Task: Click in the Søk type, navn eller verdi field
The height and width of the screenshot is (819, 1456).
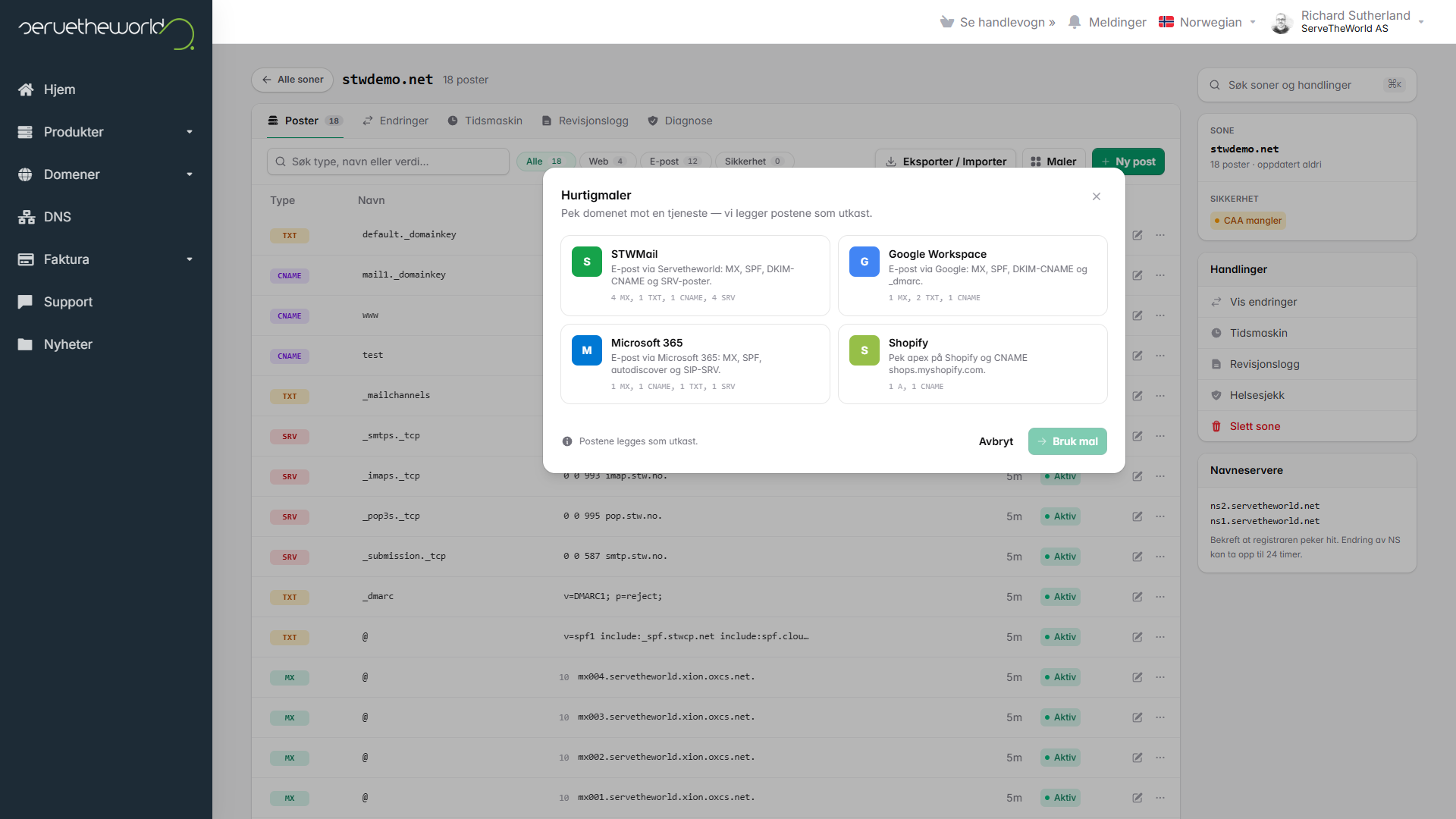Action: (388, 162)
